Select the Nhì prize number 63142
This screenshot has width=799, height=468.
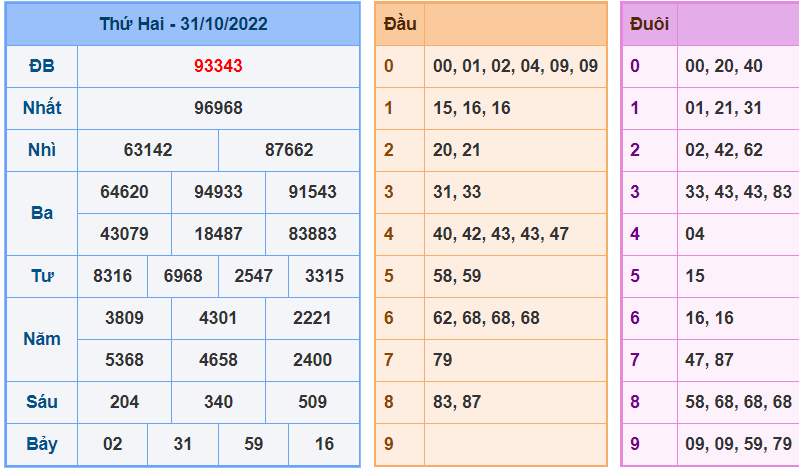click(148, 150)
